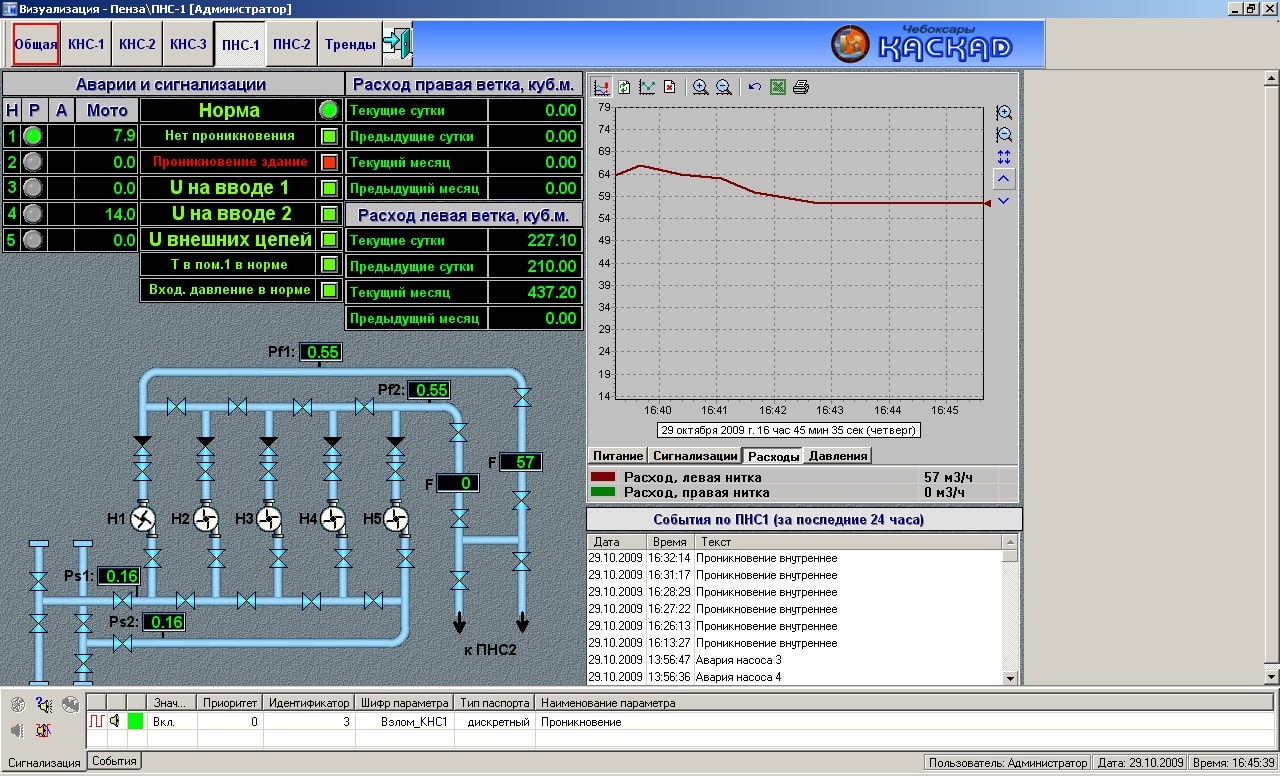Viewport: 1280px width, 776px height.
Task: Print the chart
Action: click(801, 87)
